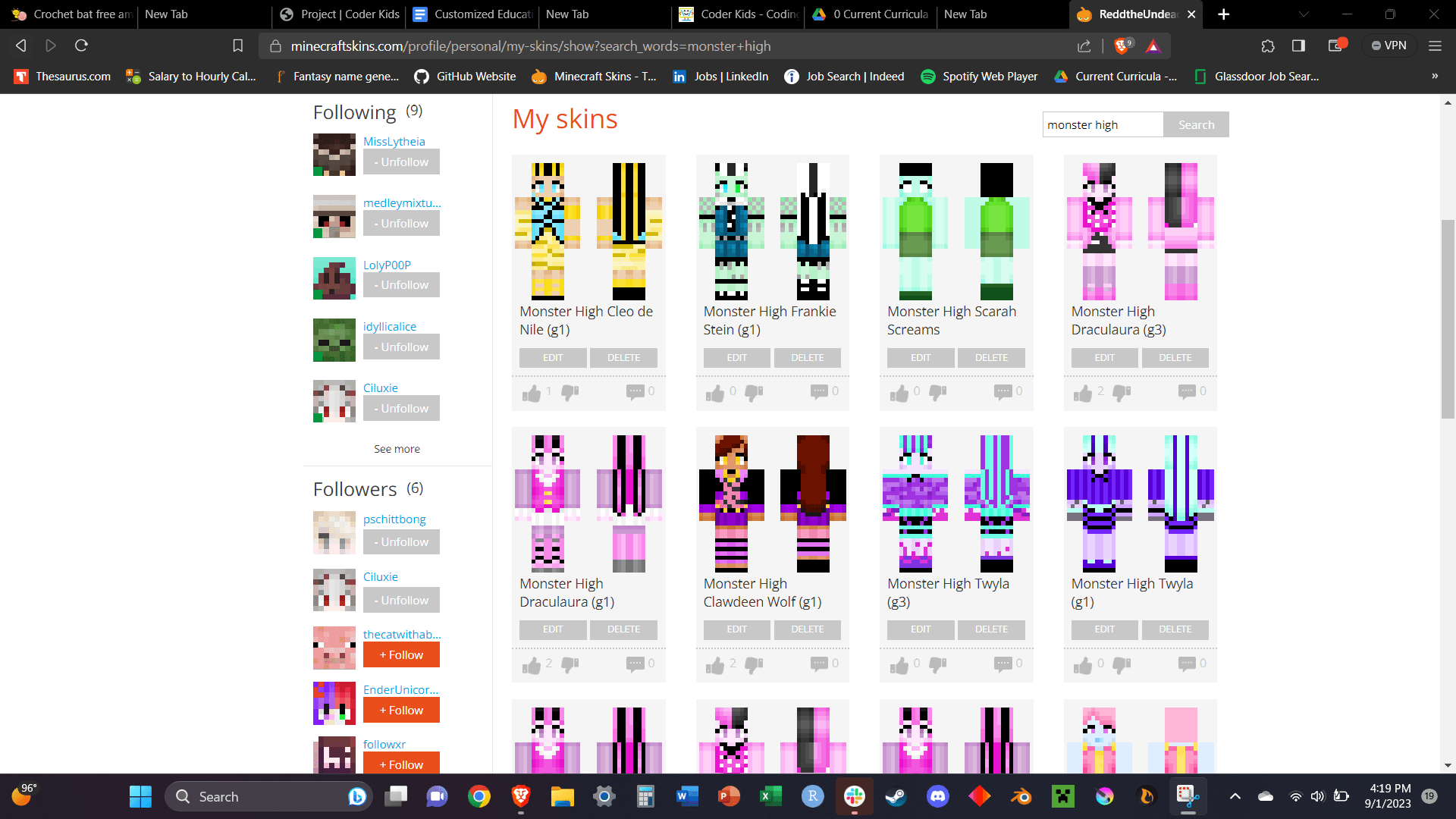Image resolution: width=1456 pixels, height=819 pixels.
Task: Click the Search button for monster high
Action: click(1196, 124)
